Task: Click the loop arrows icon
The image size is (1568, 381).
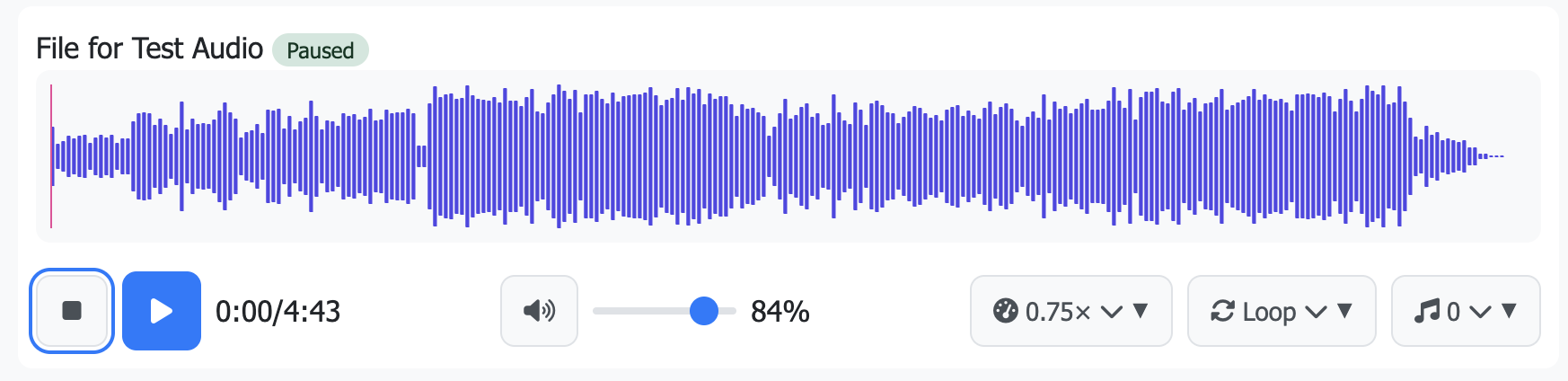Action: coord(1222,311)
